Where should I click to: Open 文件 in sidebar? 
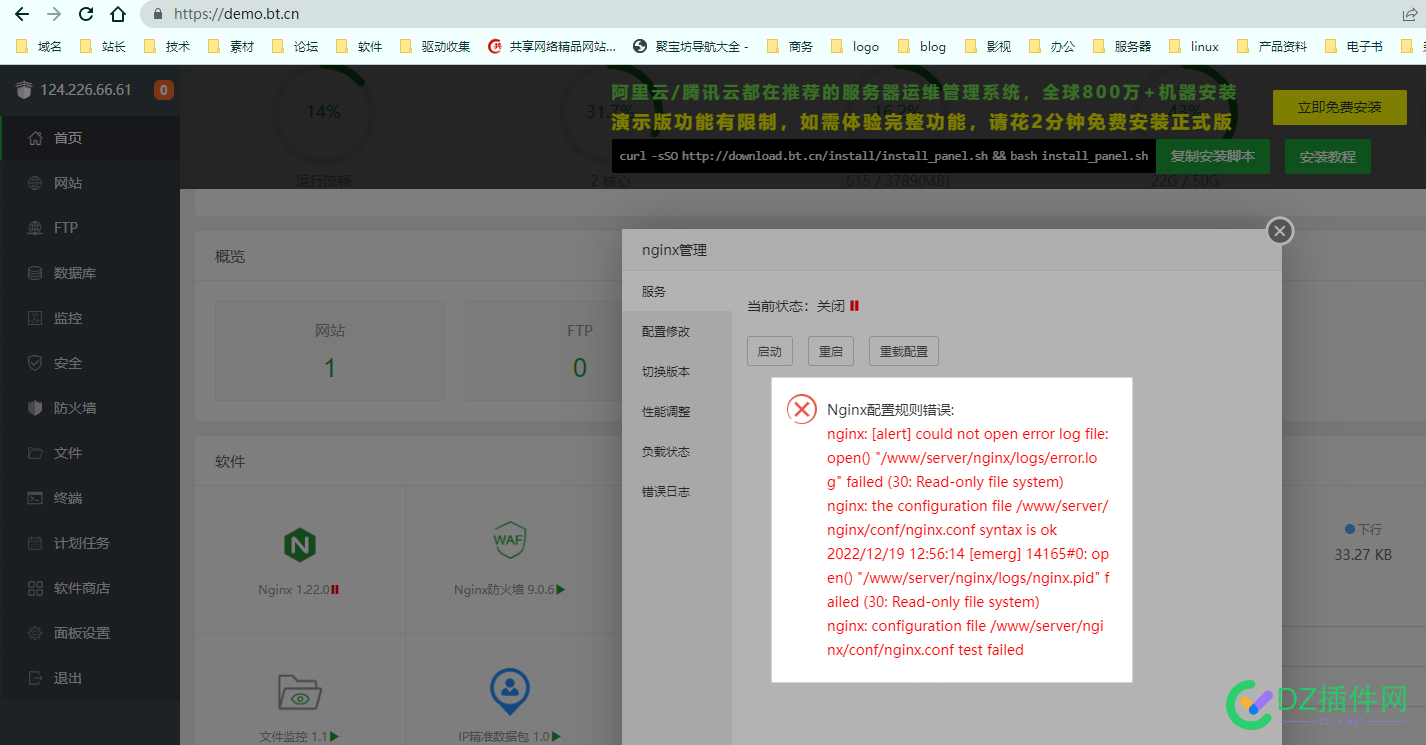point(90,453)
